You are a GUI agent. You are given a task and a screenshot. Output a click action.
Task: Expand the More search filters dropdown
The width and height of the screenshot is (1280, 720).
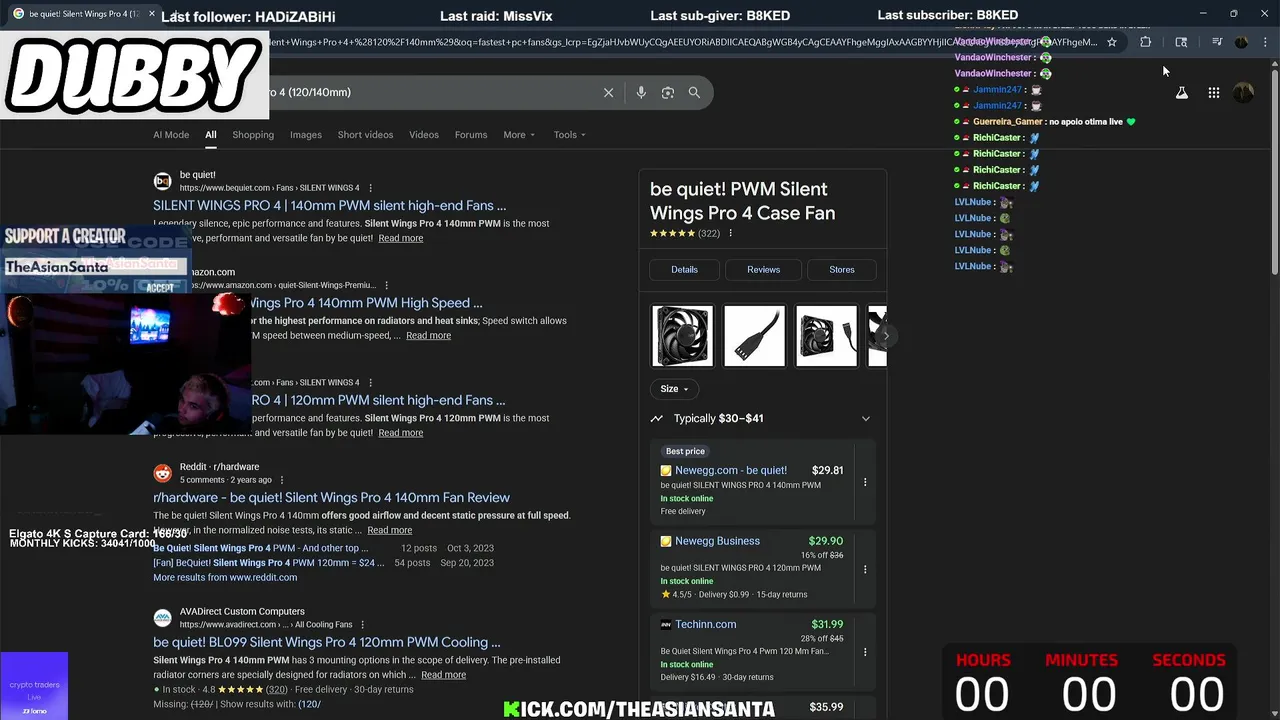click(x=519, y=135)
